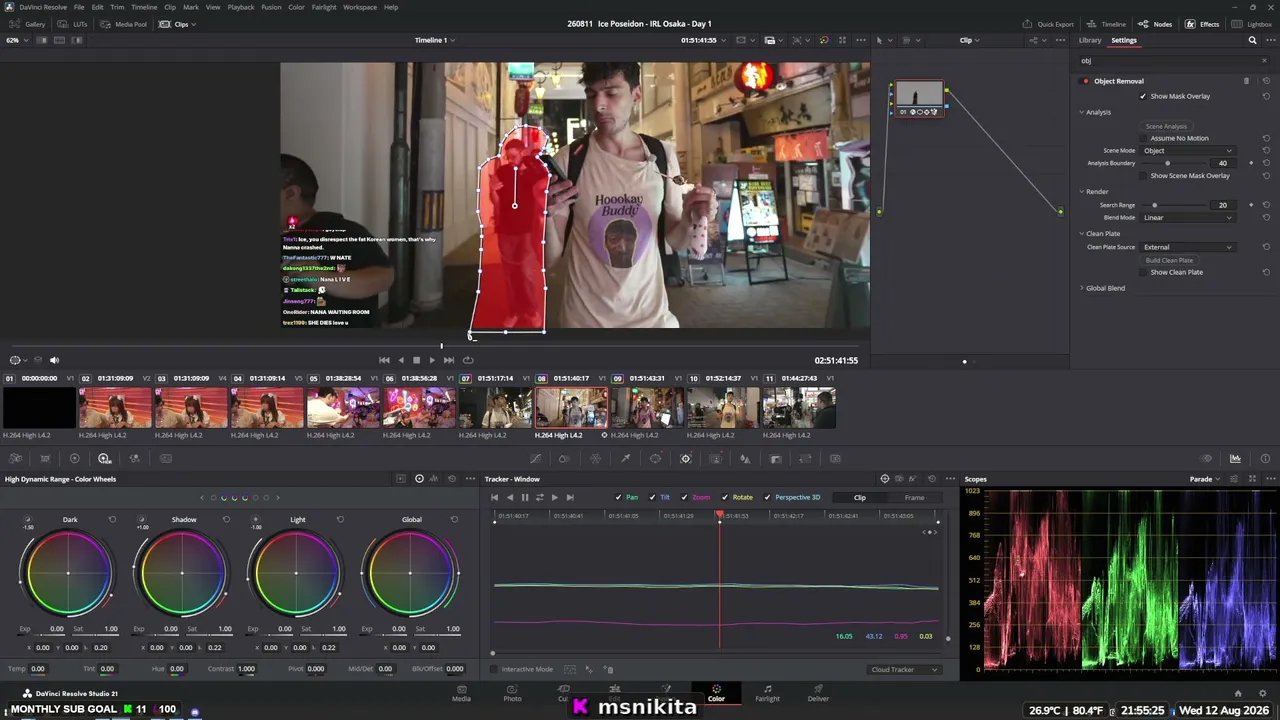This screenshot has height=720, width=1280.
Task: Select clip 09 thumbnail in the strip
Action: [x=647, y=408]
